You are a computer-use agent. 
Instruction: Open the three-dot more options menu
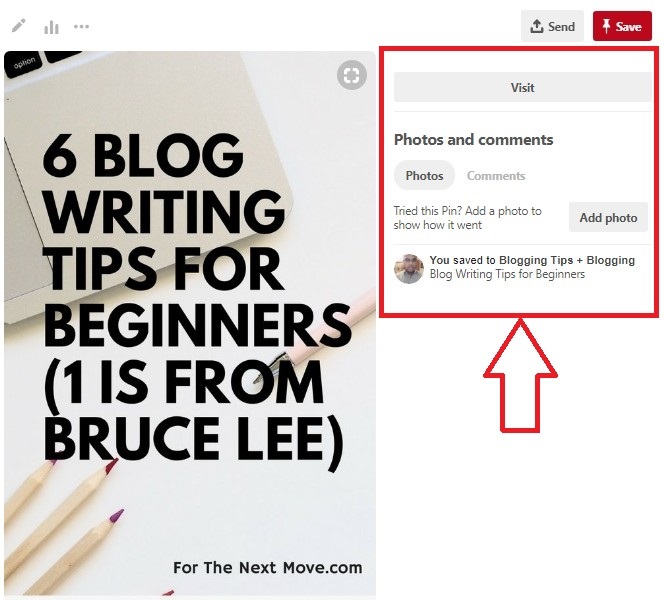click(81, 26)
